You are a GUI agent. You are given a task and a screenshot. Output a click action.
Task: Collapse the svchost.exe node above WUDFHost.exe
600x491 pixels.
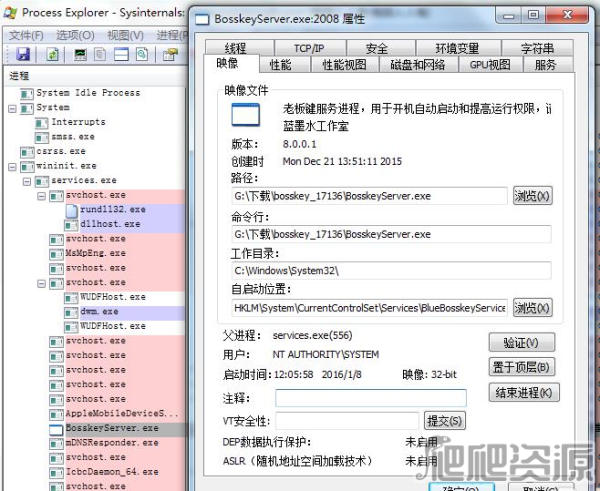(41, 284)
